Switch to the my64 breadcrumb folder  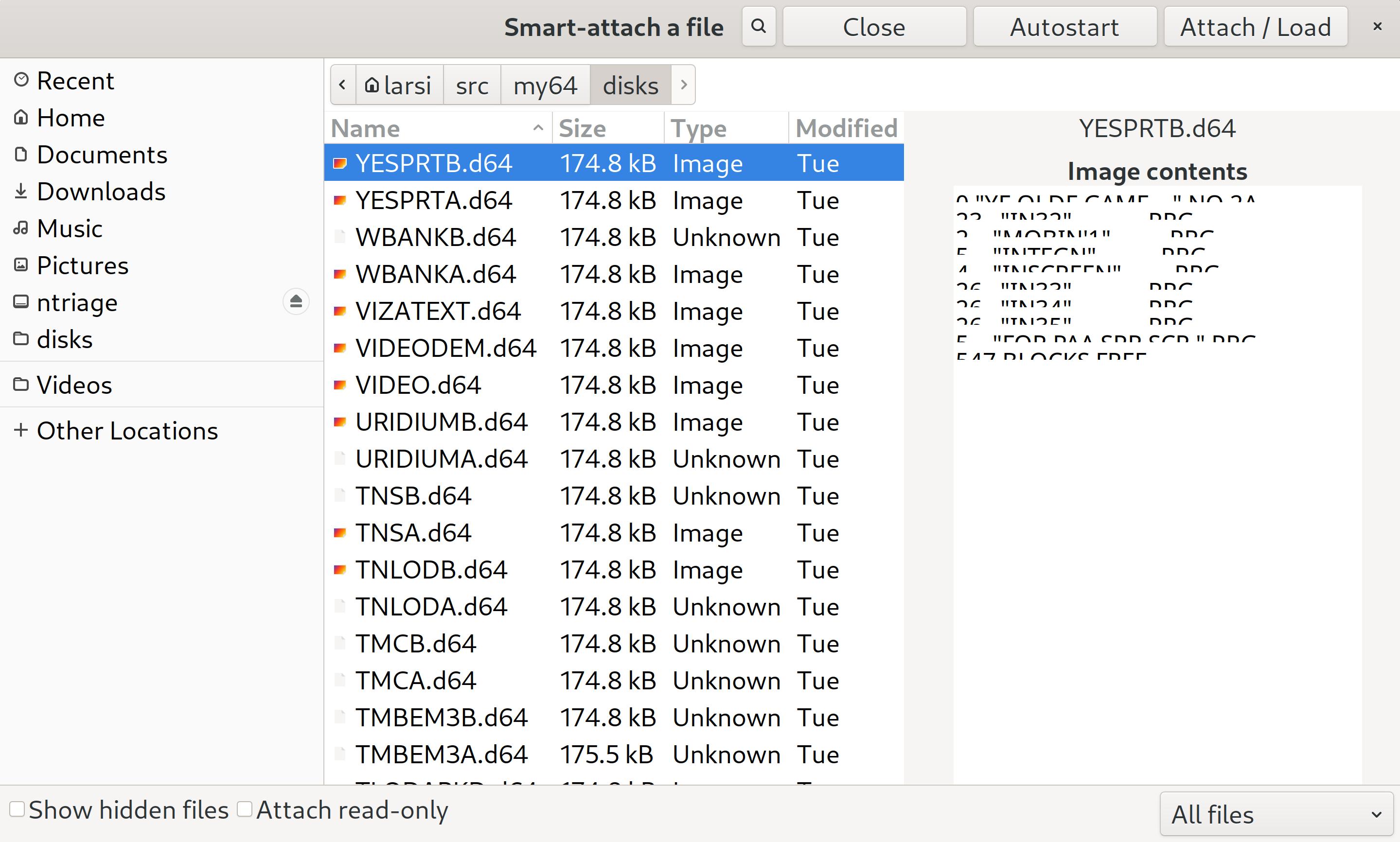point(545,85)
